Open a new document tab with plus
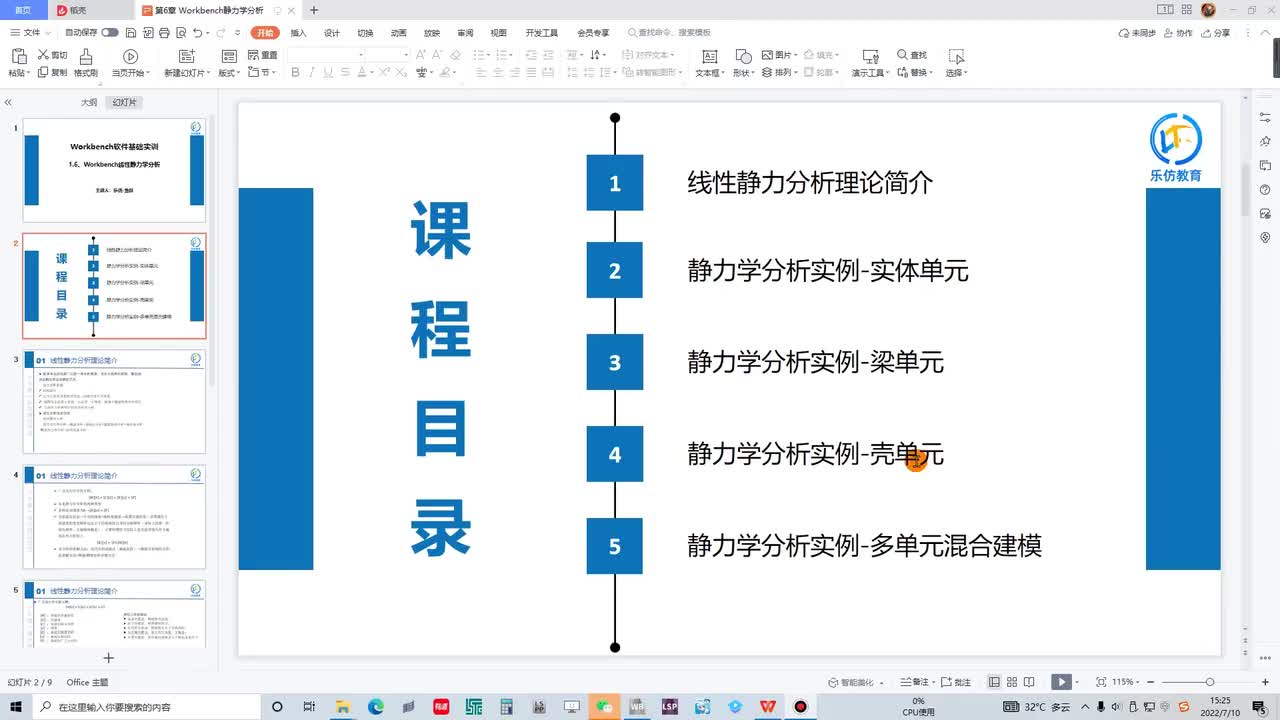The image size is (1280, 720). pyautogui.click(x=314, y=10)
